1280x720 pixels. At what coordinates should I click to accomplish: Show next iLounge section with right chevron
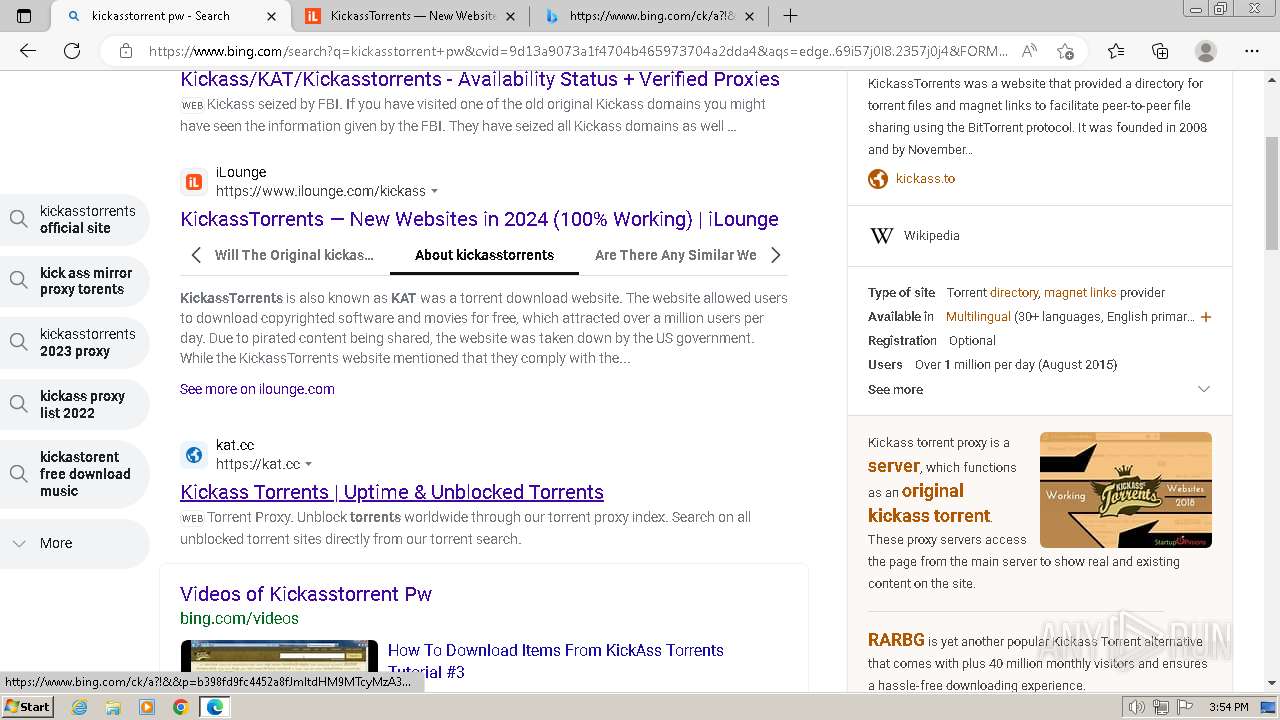(776, 255)
